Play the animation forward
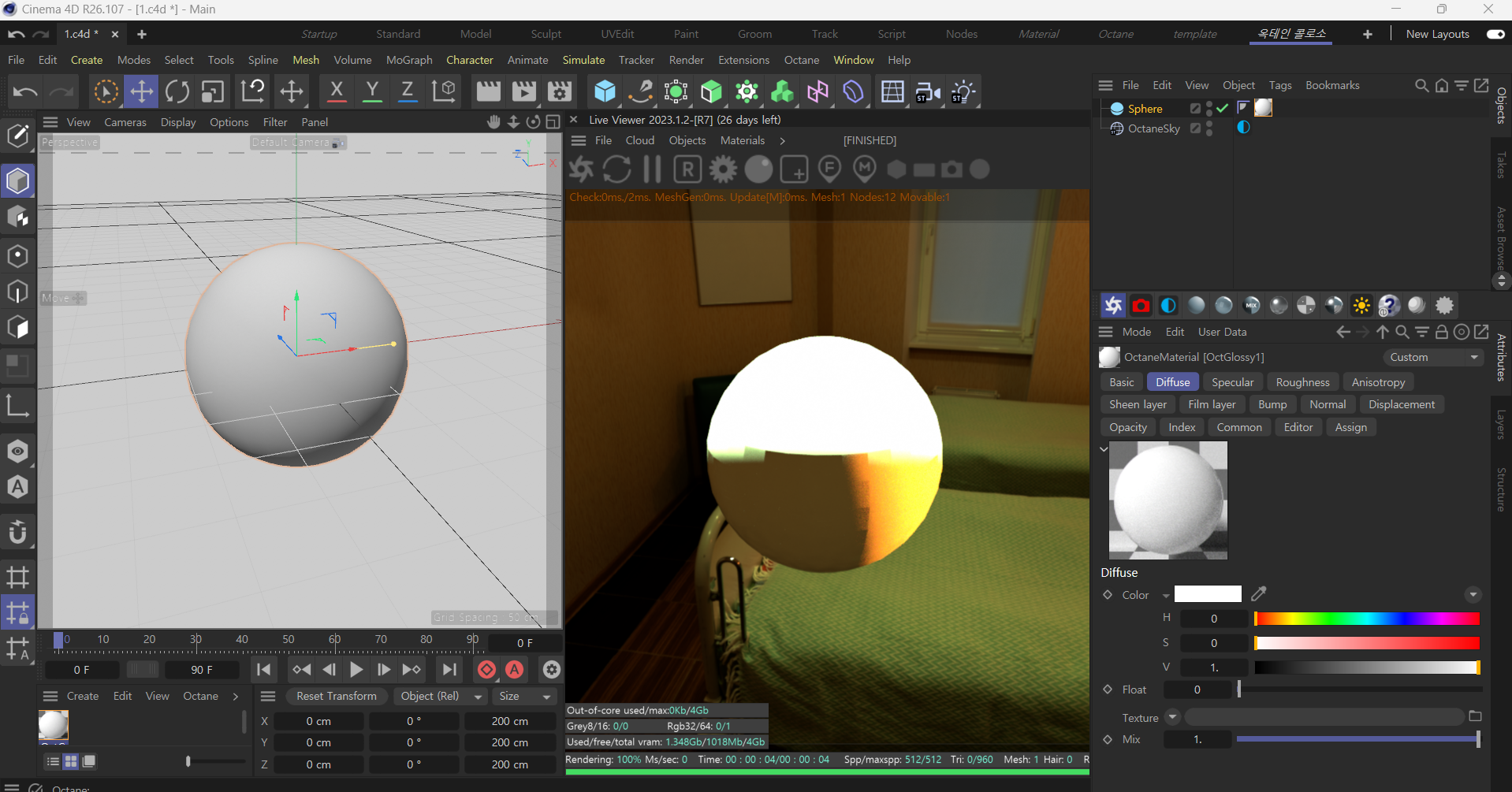Viewport: 1512px width, 792px height. coord(356,670)
